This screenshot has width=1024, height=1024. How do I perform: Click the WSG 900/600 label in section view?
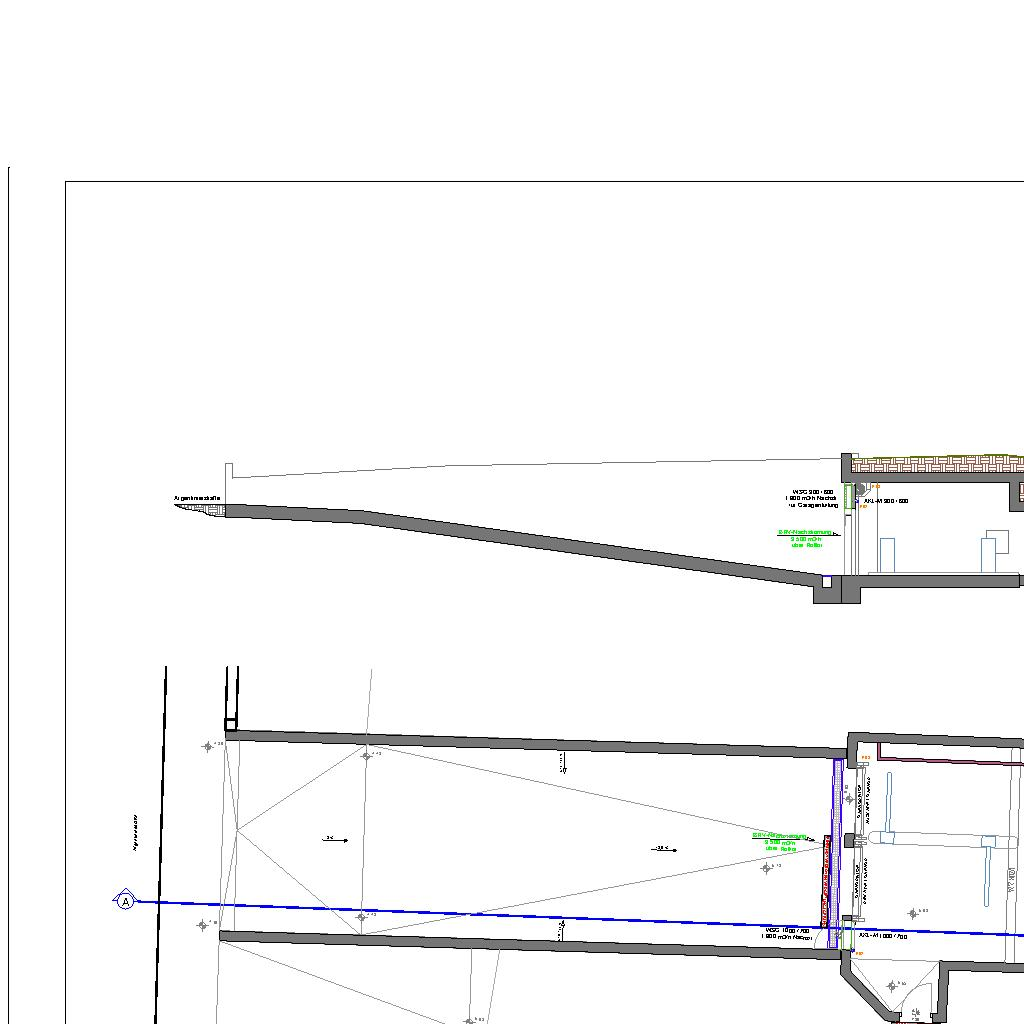pyautogui.click(x=813, y=492)
